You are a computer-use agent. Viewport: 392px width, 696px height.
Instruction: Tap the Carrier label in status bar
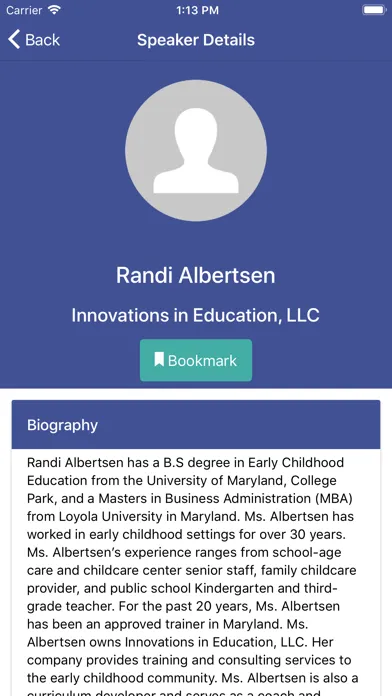24,10
